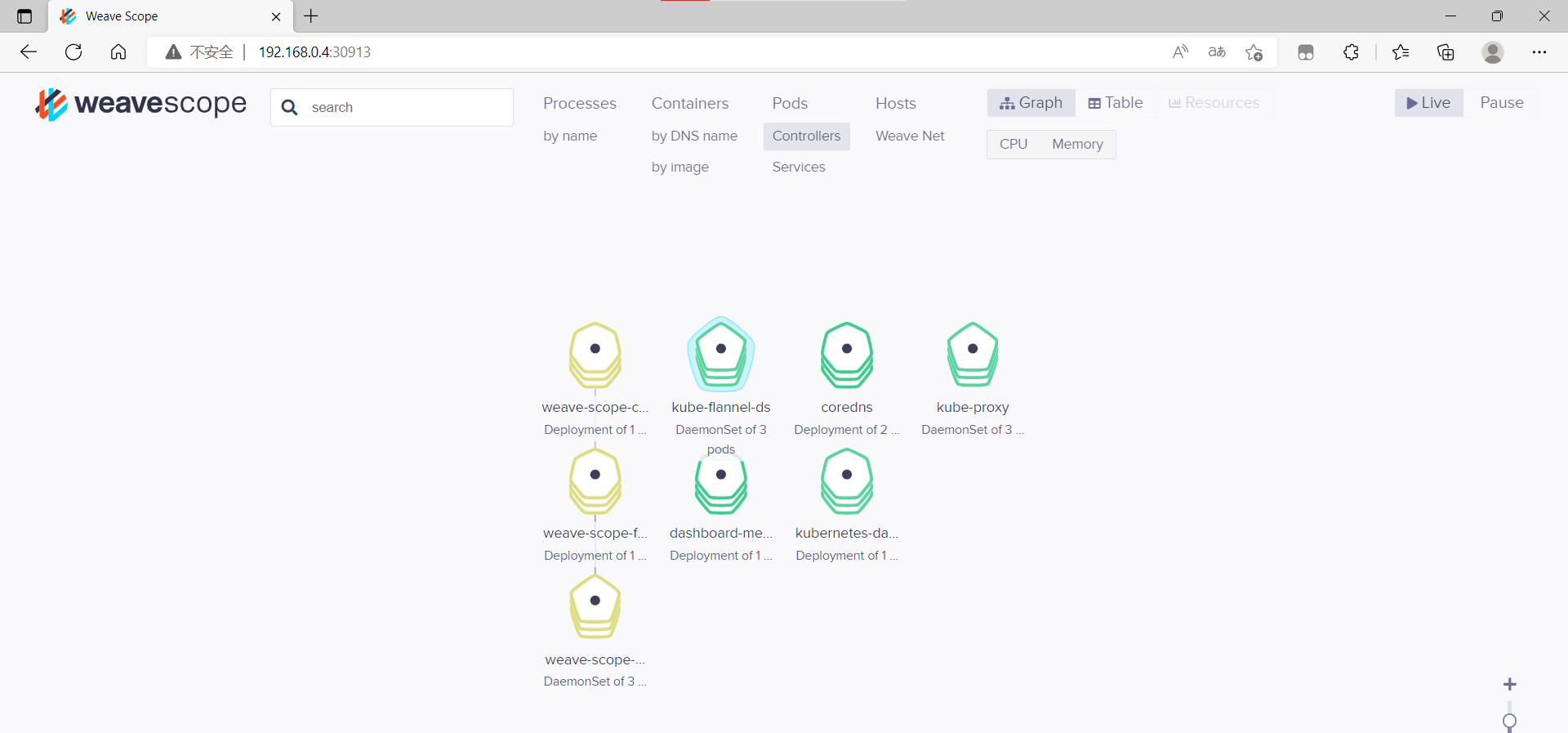
Task: Open the Pods topology view
Action: [x=790, y=103]
